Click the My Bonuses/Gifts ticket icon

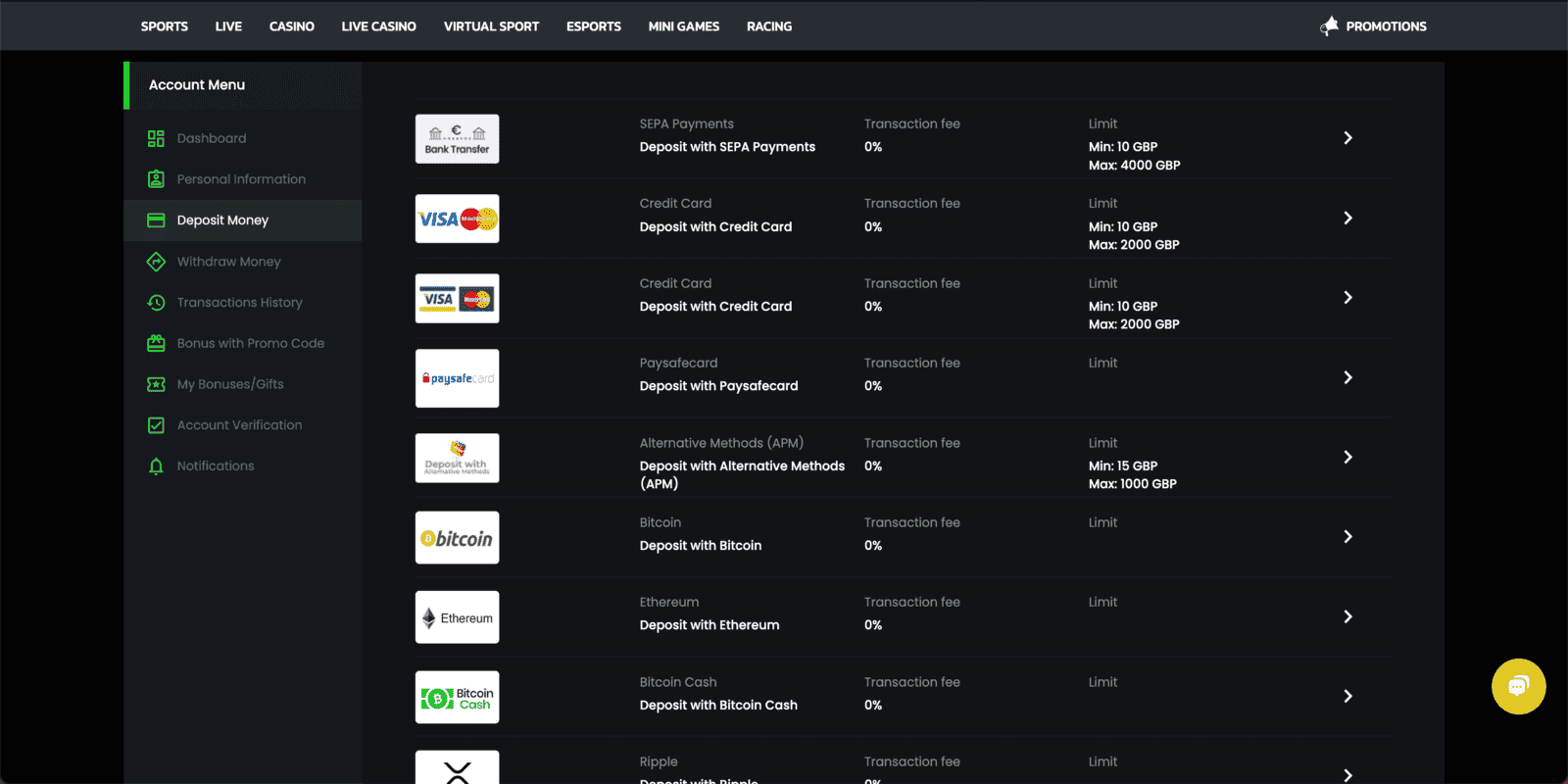point(156,384)
